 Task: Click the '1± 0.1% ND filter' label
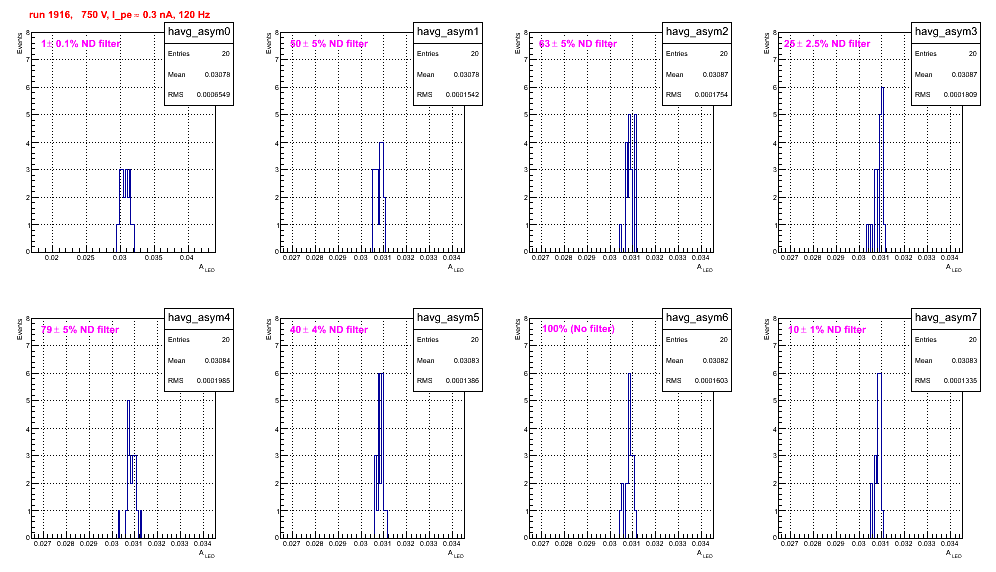[81, 44]
